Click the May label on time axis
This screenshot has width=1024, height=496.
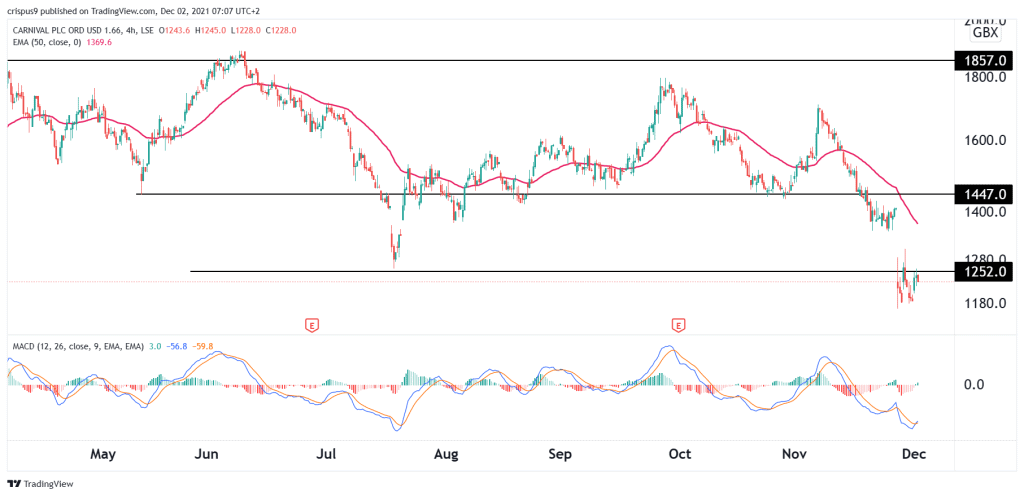[x=103, y=454]
